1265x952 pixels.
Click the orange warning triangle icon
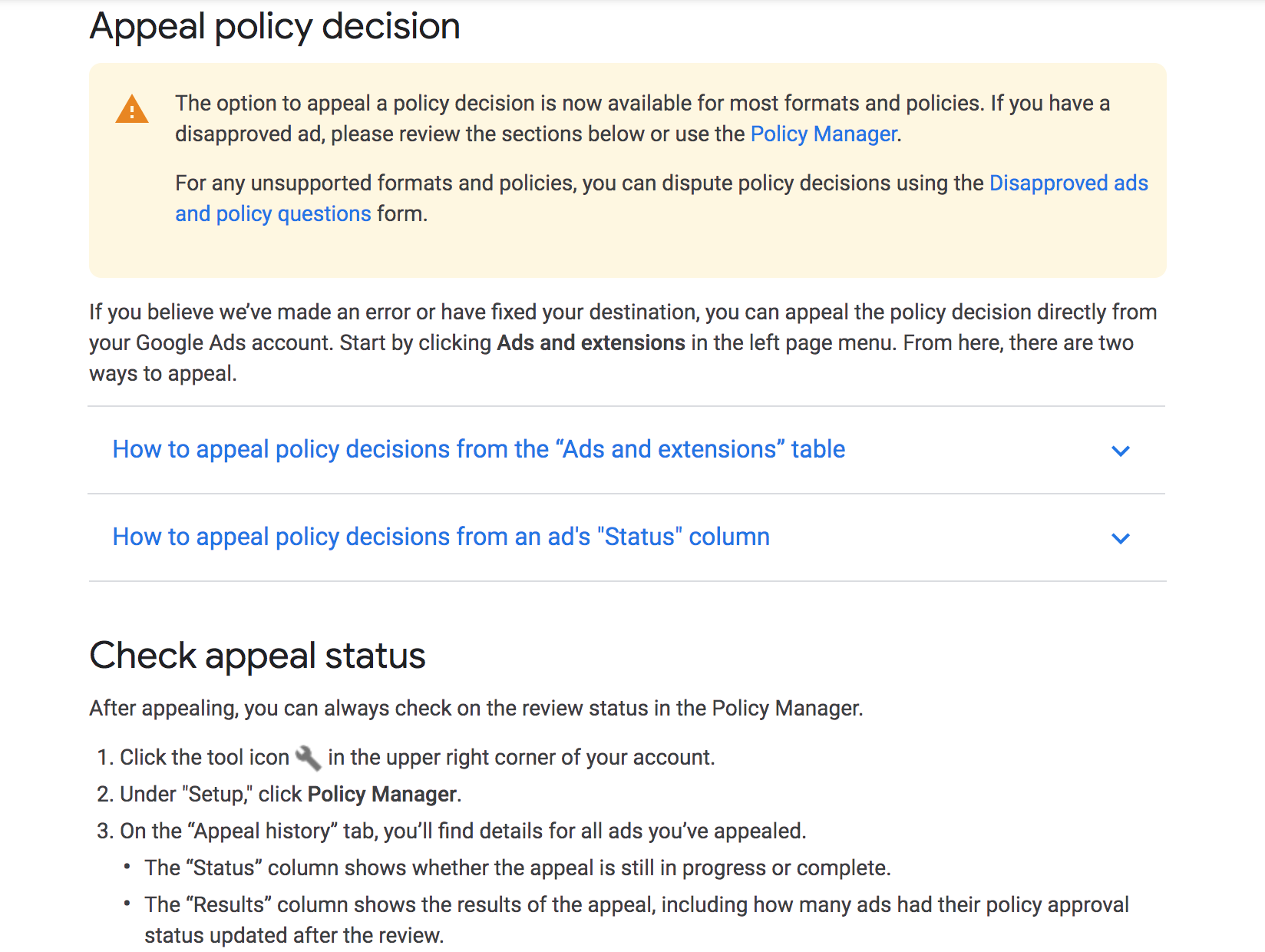point(132,110)
